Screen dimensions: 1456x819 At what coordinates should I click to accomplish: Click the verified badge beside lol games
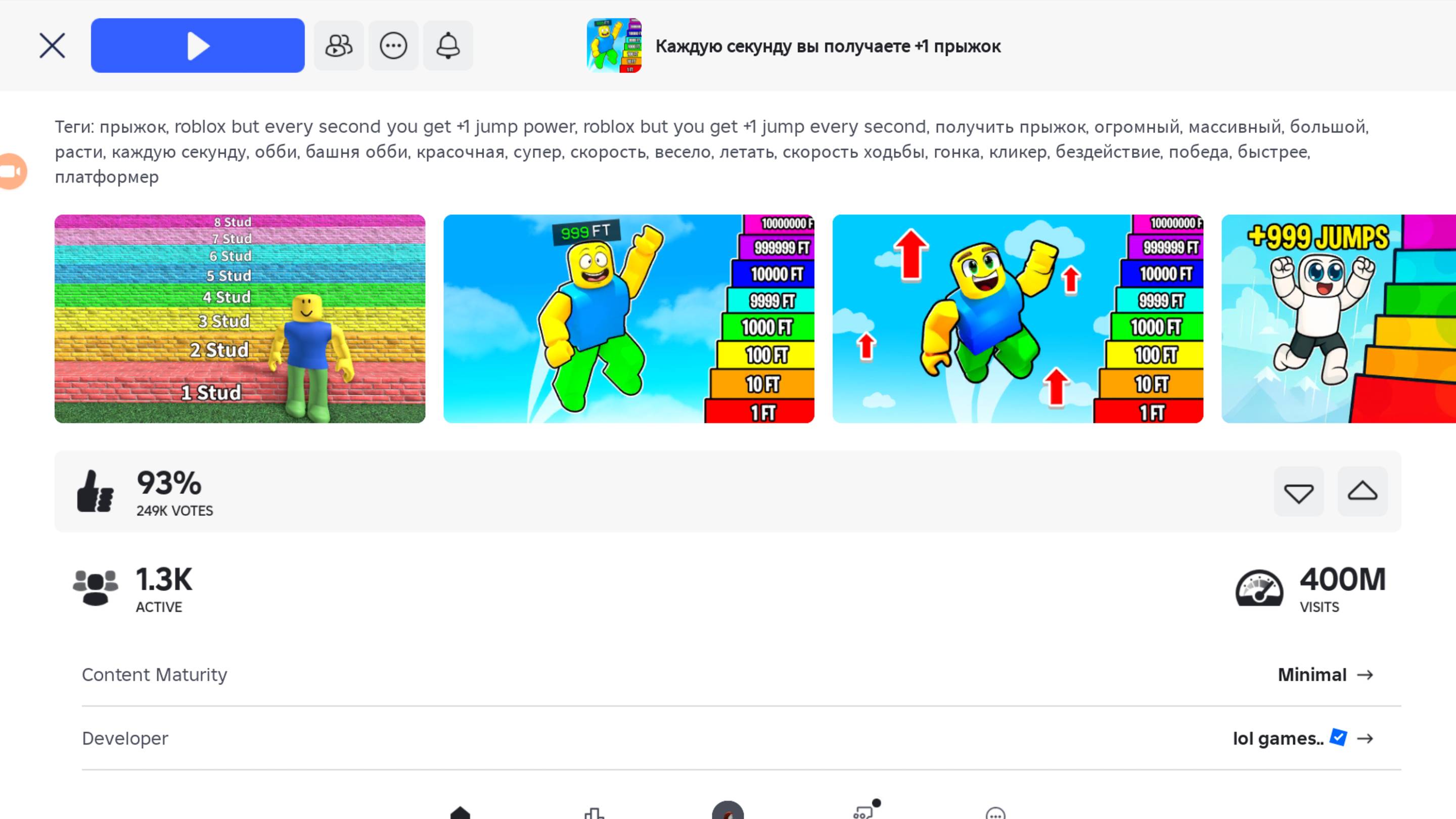pos(1338,738)
